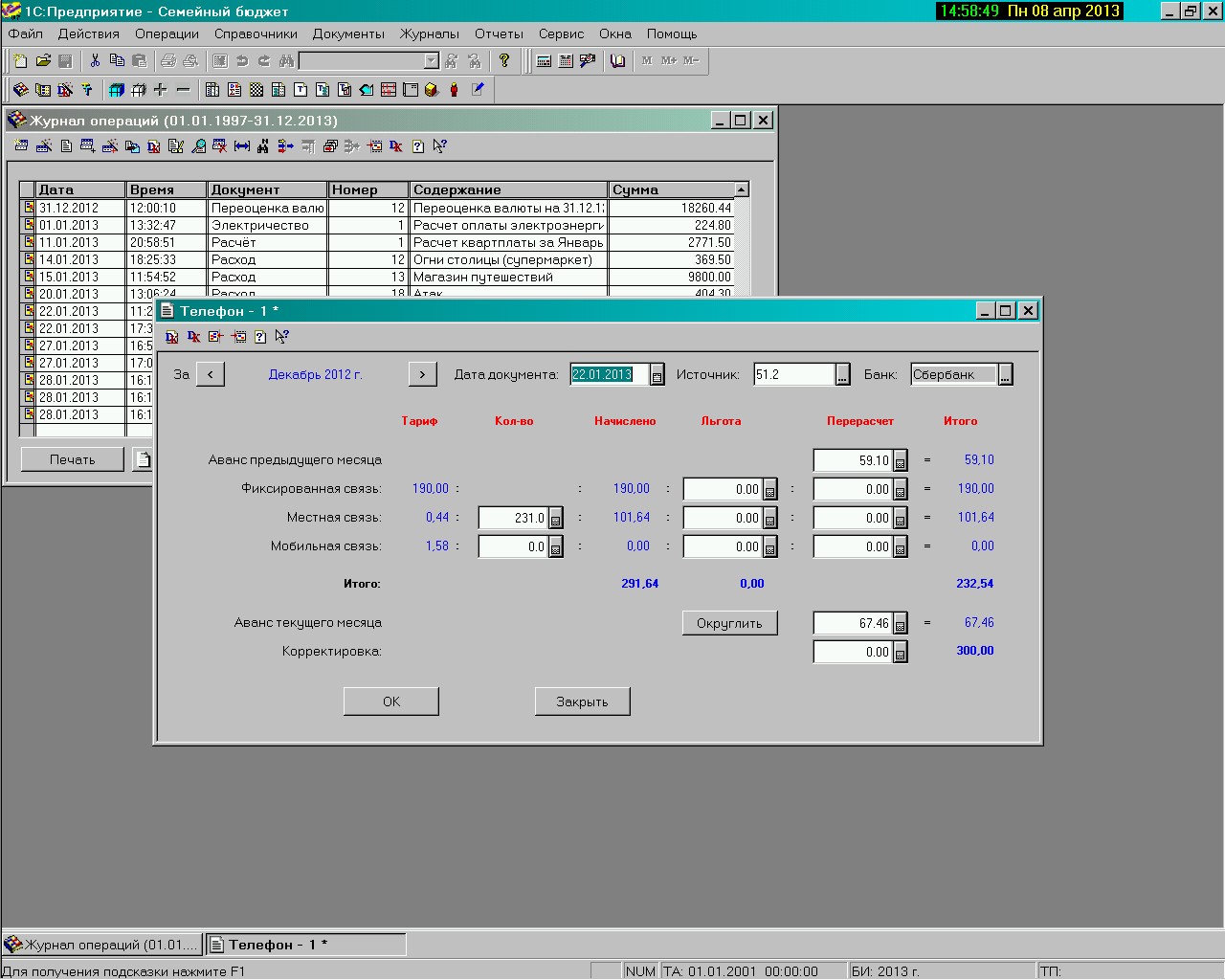Viewport: 1225px width, 980px height.
Task: Click the Дата документа date field
Action: [610, 375]
